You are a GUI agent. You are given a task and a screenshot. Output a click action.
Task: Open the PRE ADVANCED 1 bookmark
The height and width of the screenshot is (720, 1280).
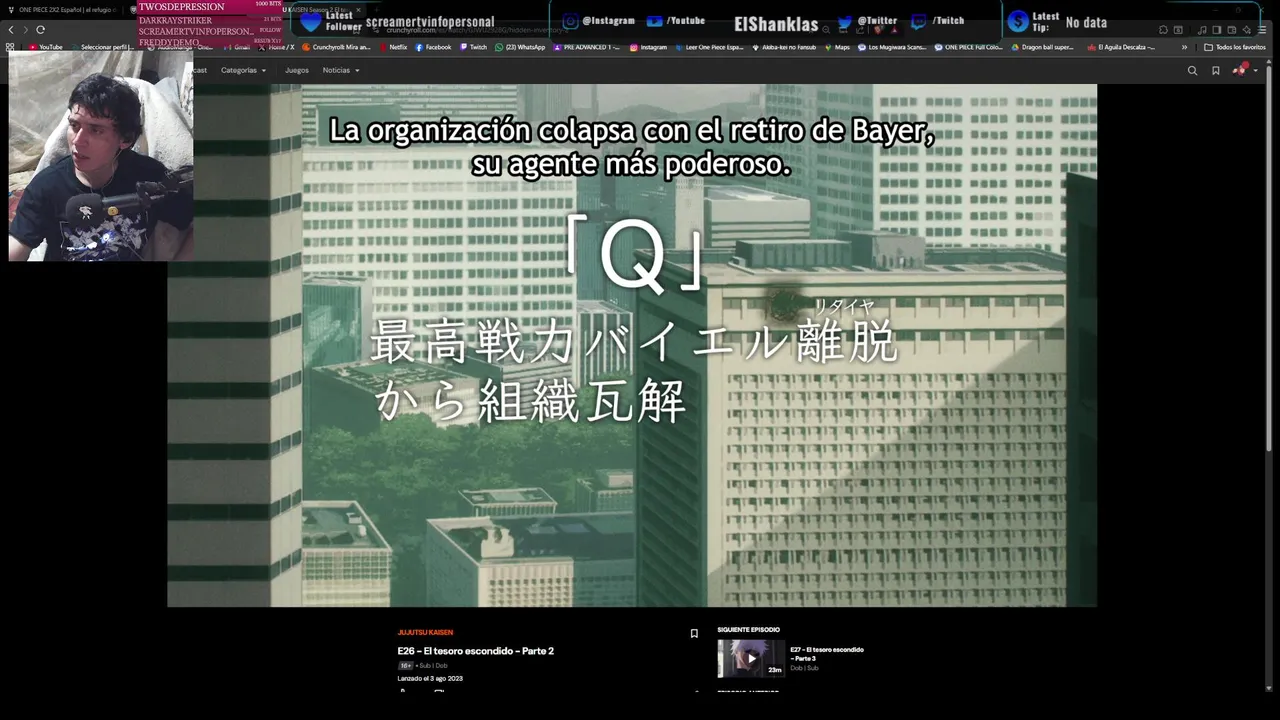(x=587, y=47)
